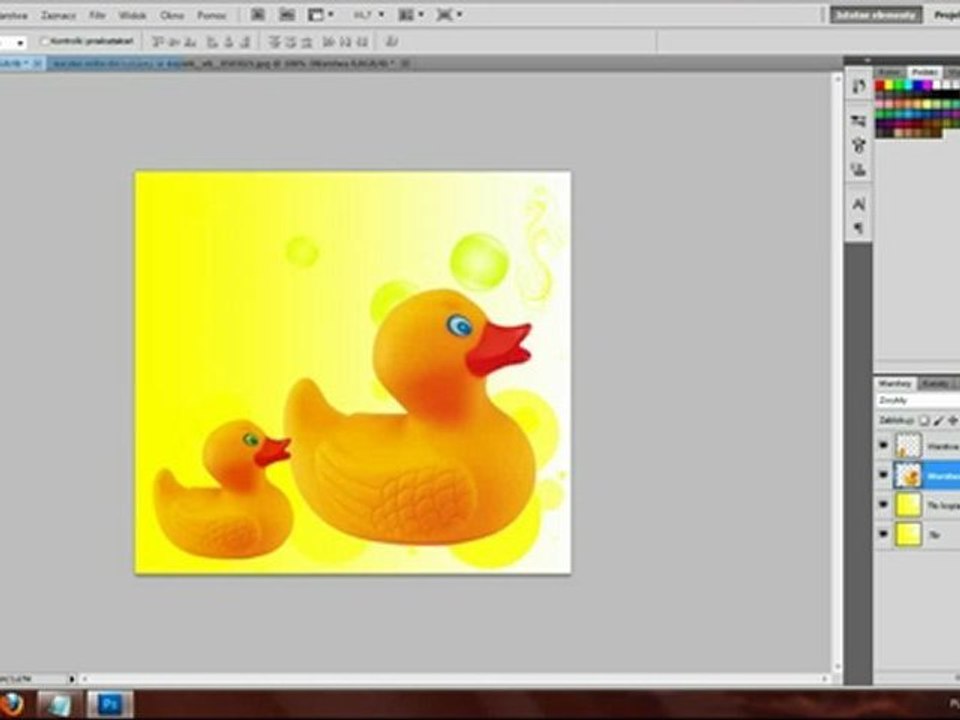Click the Photoshop taskbar button
This screenshot has width=960, height=720.
tap(110, 705)
